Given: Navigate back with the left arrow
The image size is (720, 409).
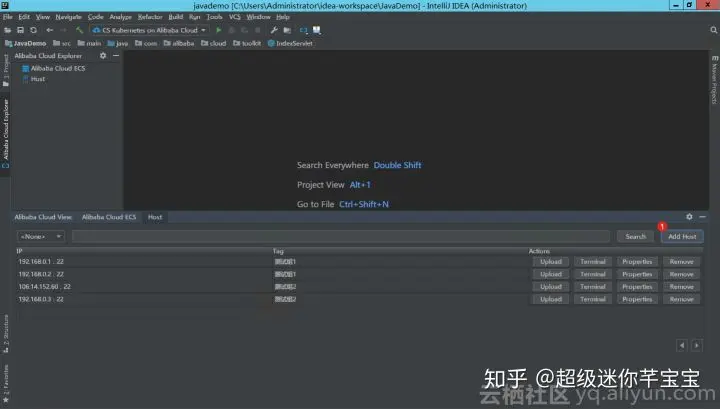Looking at the screenshot, I should [50, 30].
